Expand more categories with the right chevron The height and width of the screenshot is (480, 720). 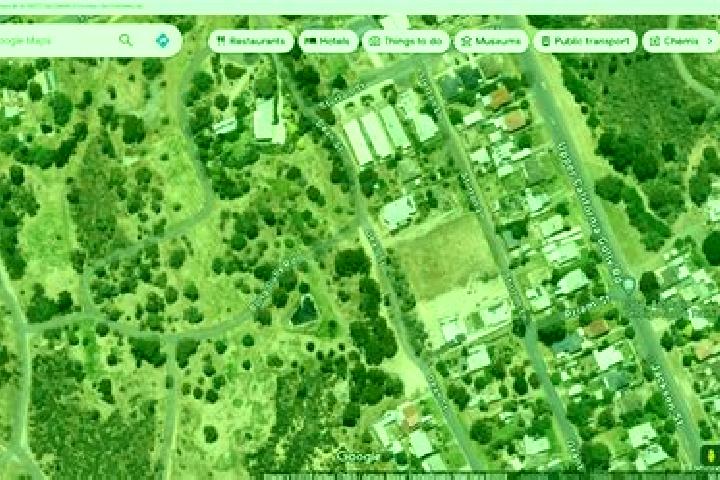710,41
